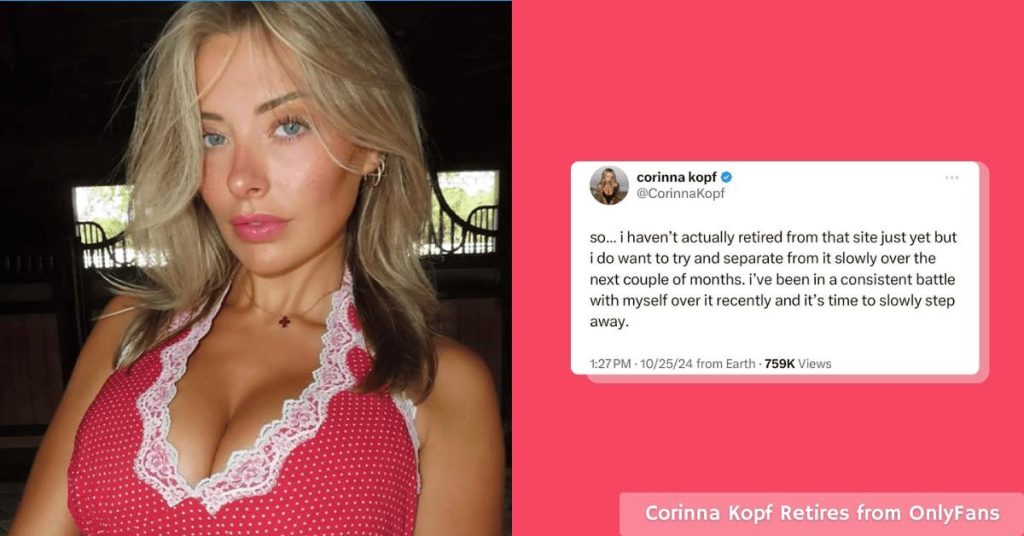Open the three-dot more options menu on tweet
Viewport: 1024px width, 536px height.
pyautogui.click(x=952, y=178)
